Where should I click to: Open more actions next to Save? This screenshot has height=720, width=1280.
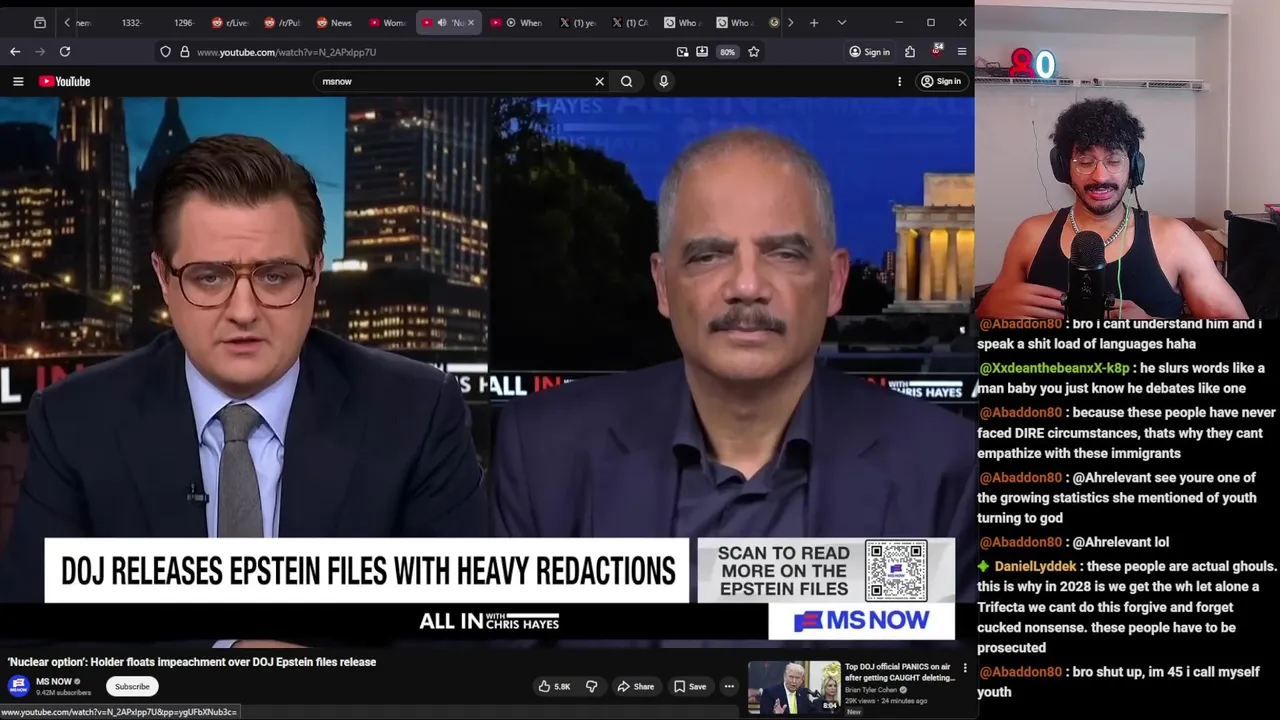[729, 686]
